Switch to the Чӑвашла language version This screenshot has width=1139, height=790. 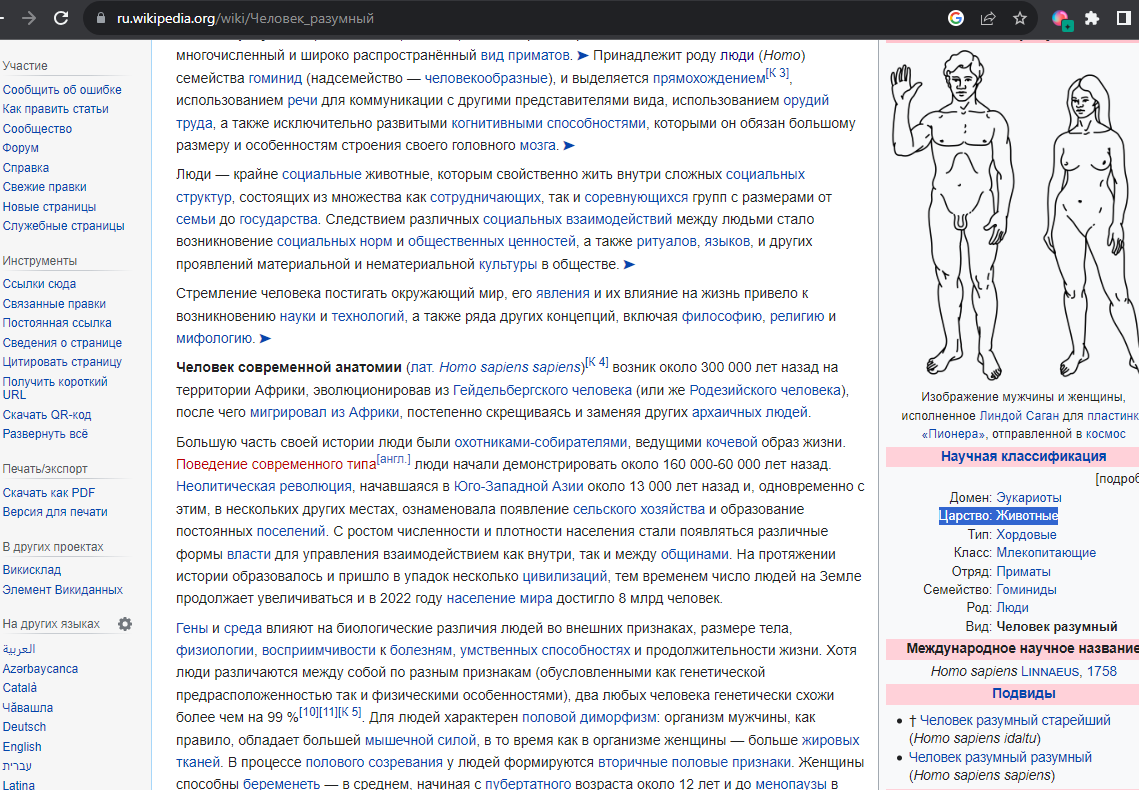(x=28, y=707)
